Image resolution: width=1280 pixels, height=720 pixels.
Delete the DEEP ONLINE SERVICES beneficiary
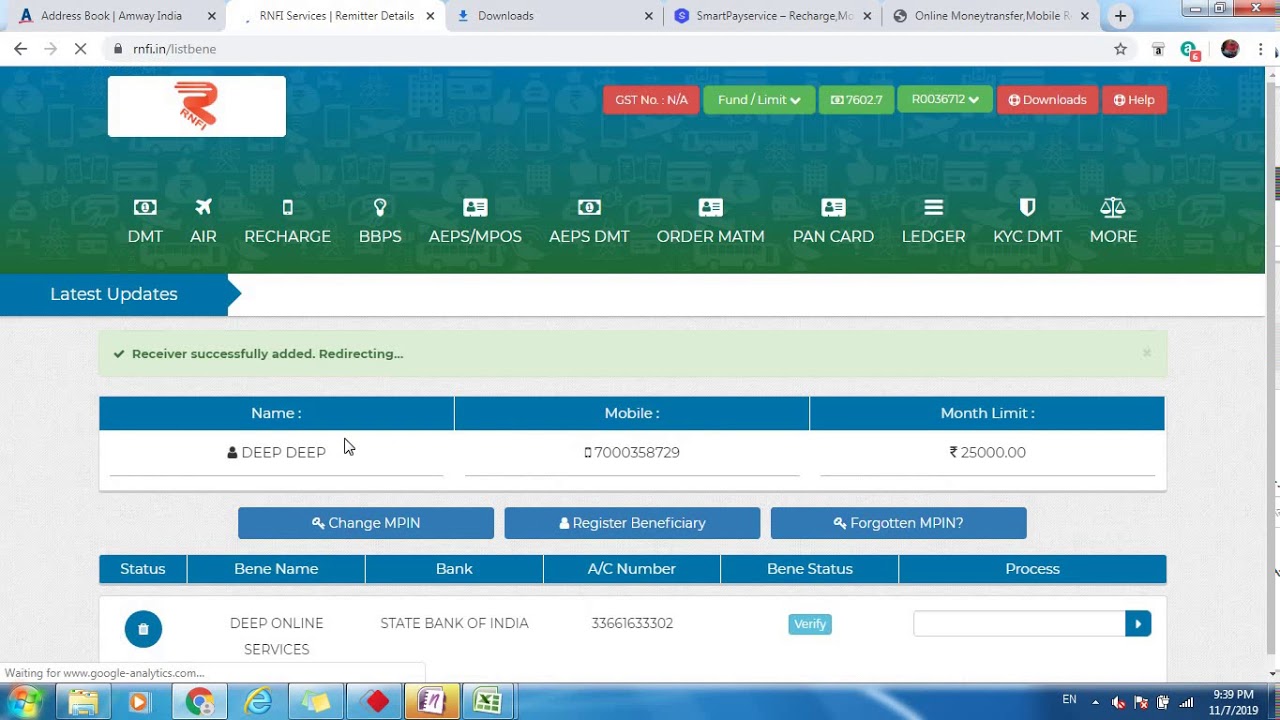click(143, 629)
